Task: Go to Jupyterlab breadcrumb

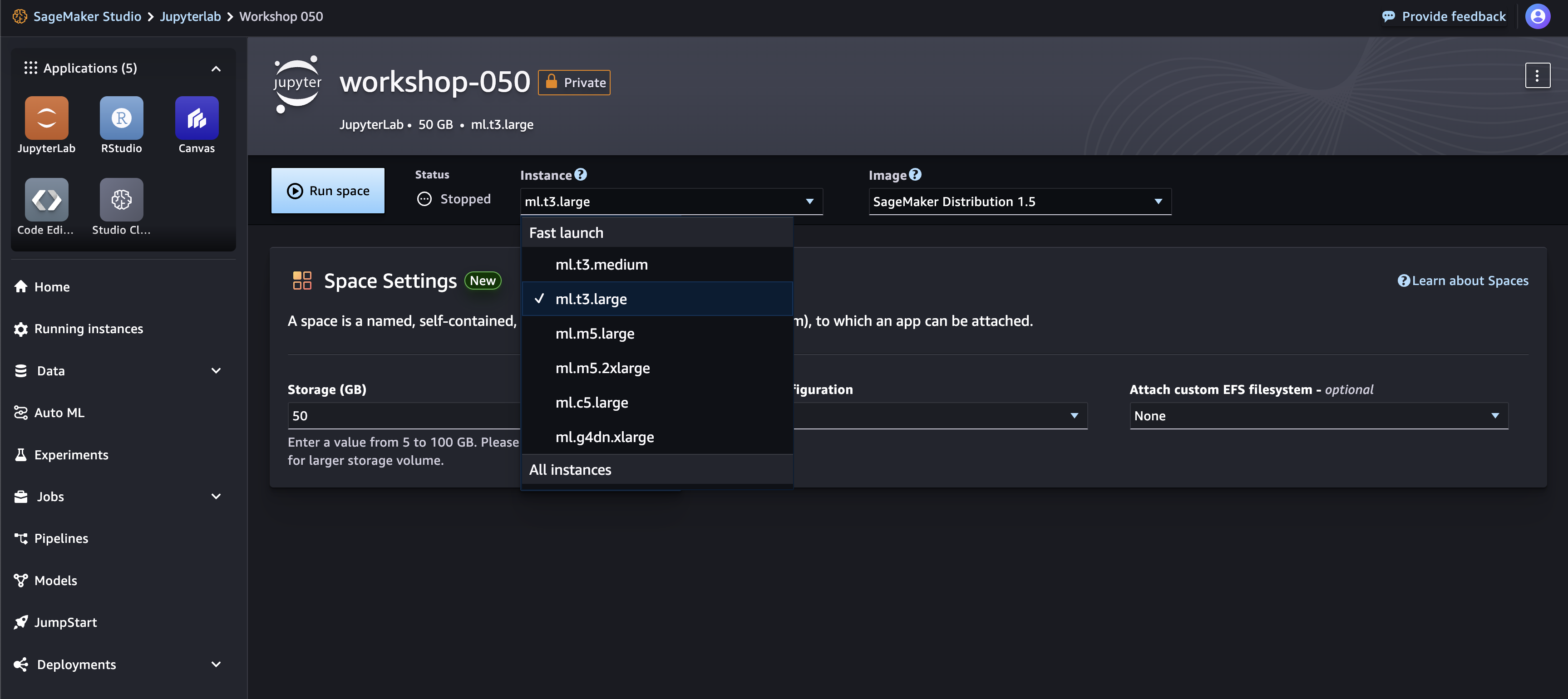Action: pos(190,16)
